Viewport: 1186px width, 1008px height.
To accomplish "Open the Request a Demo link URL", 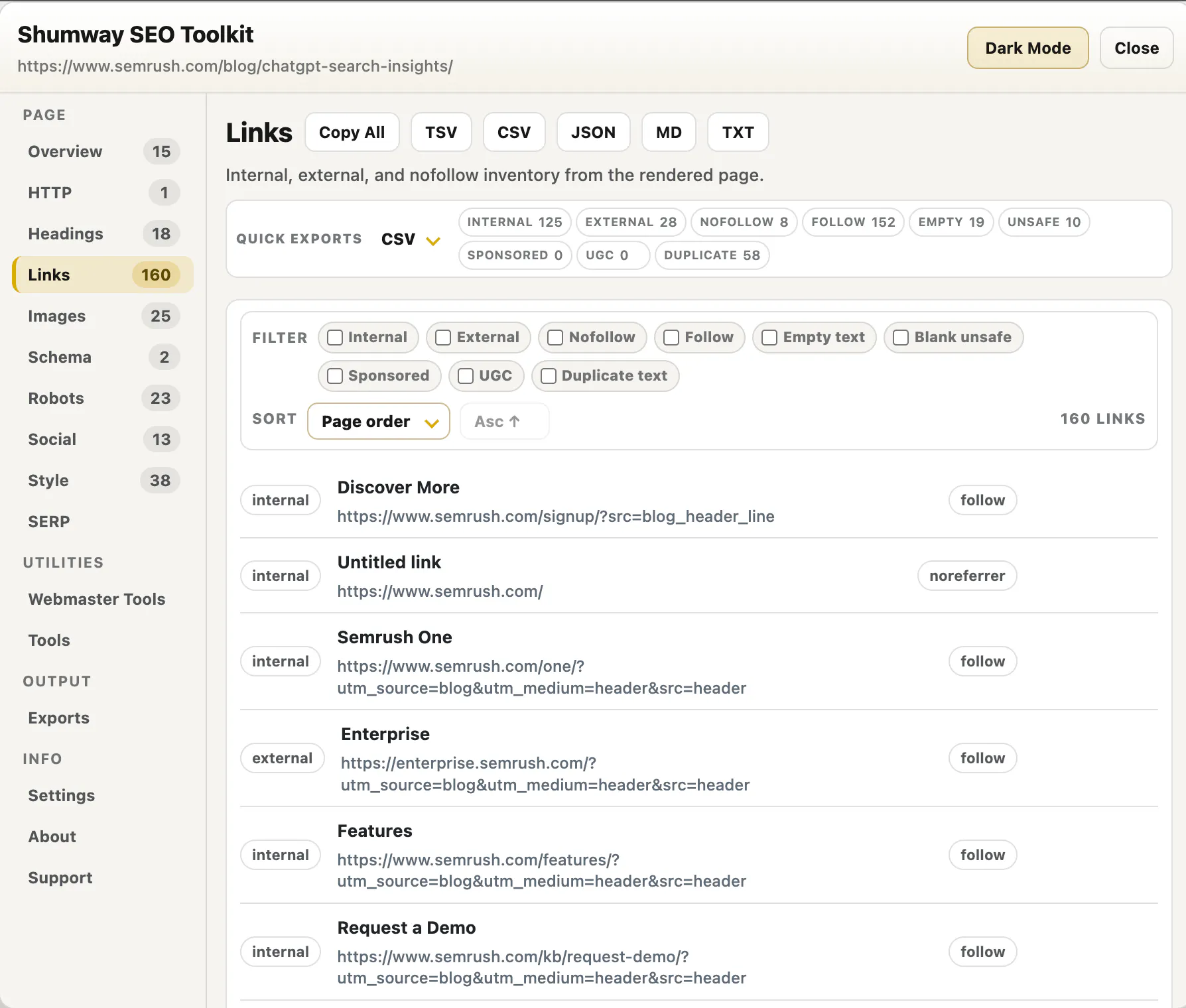I will [x=541, y=968].
